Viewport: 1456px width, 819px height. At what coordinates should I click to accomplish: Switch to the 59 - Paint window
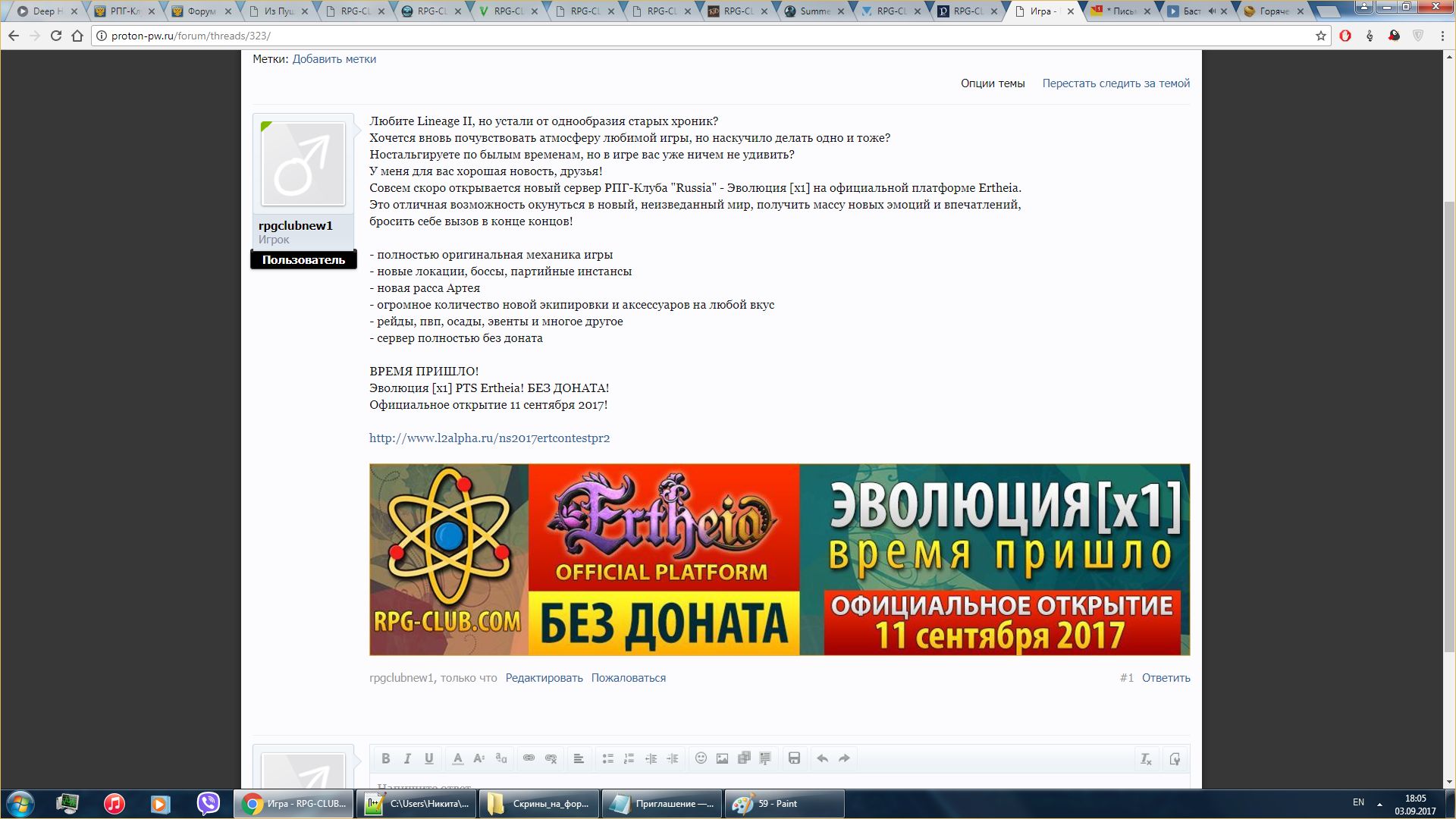pos(783,804)
